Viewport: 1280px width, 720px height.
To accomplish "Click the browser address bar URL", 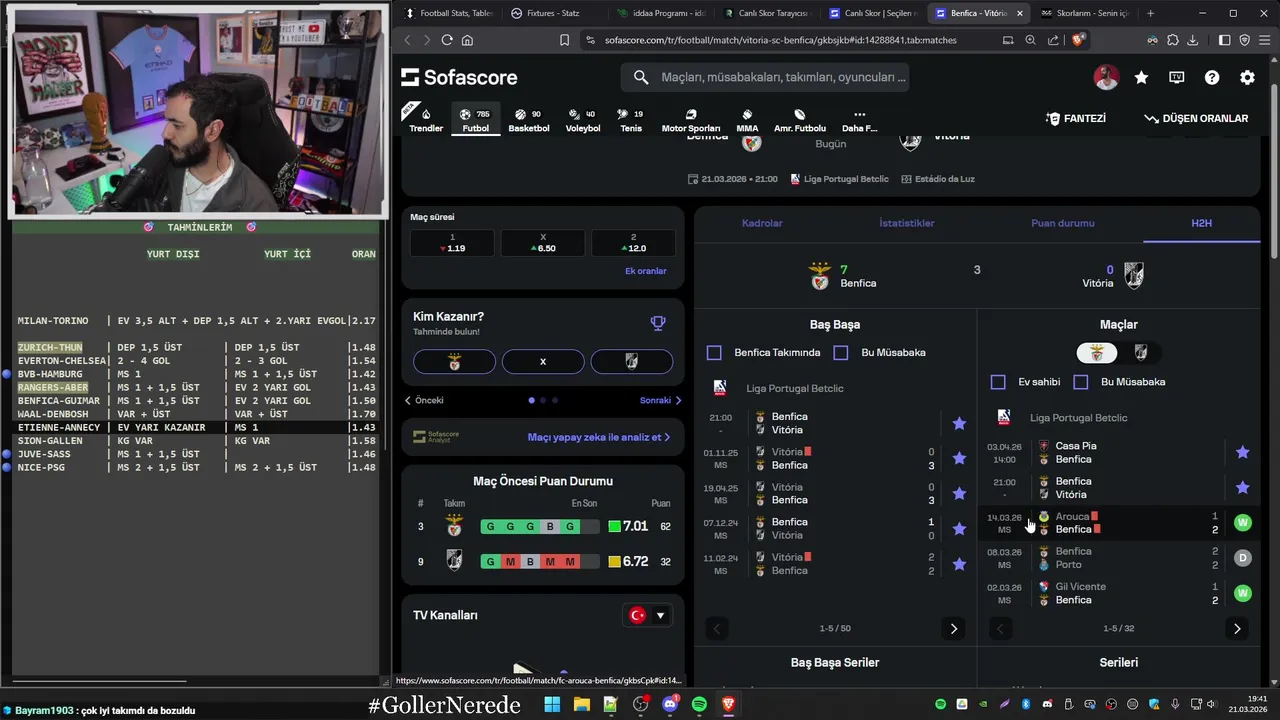I will 780,40.
